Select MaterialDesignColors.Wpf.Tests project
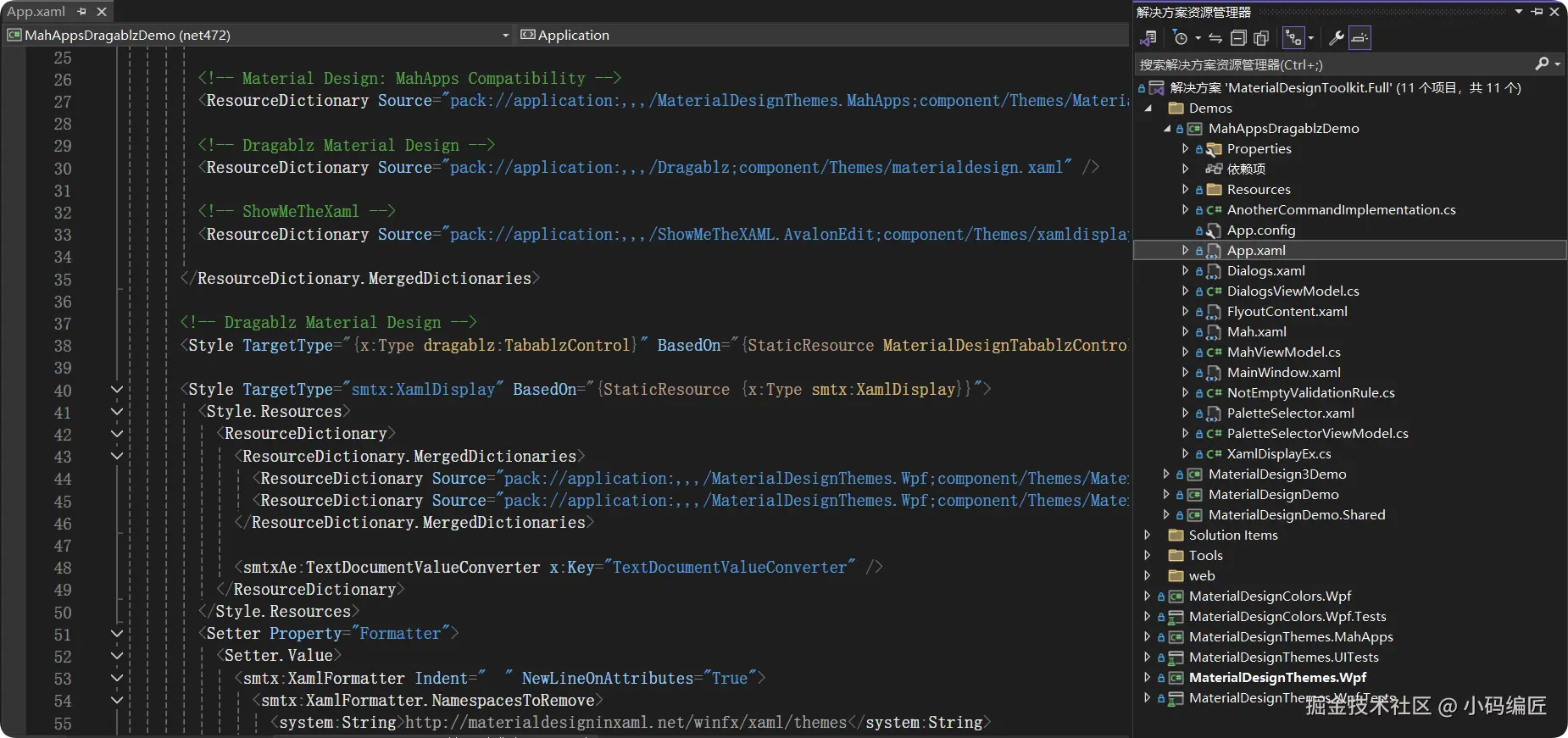Image resolution: width=1568 pixels, height=738 pixels. 1287,617
